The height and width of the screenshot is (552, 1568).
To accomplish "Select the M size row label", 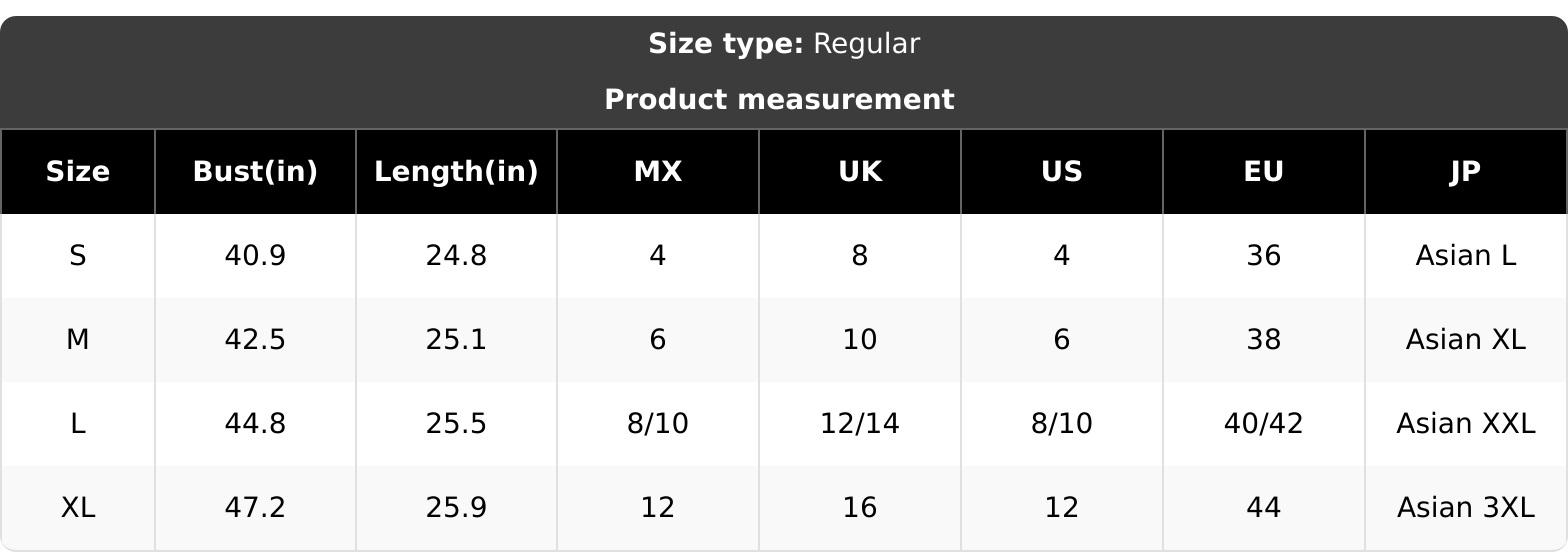I will 77,340.
